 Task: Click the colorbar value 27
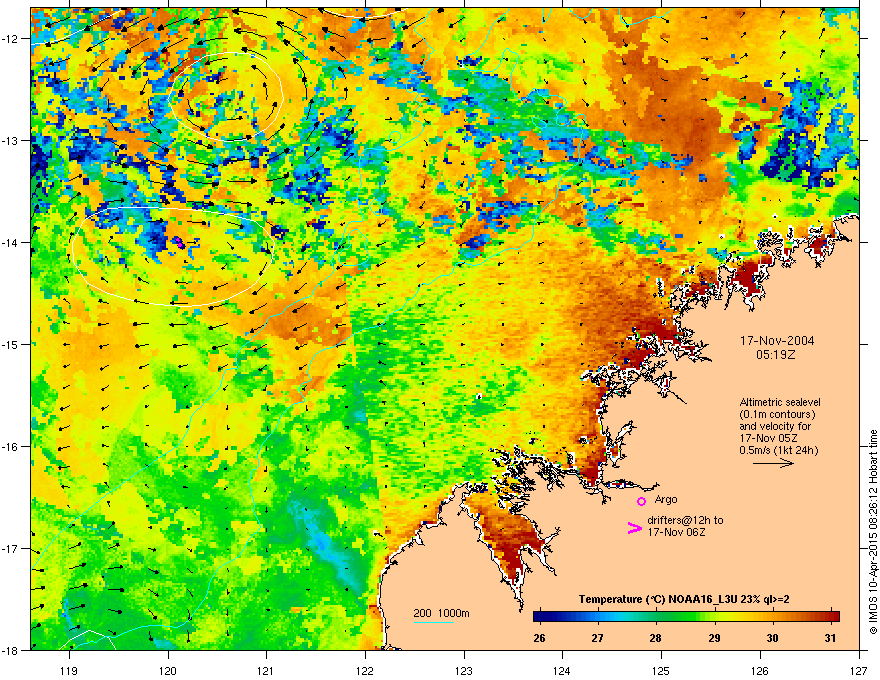coord(598,638)
